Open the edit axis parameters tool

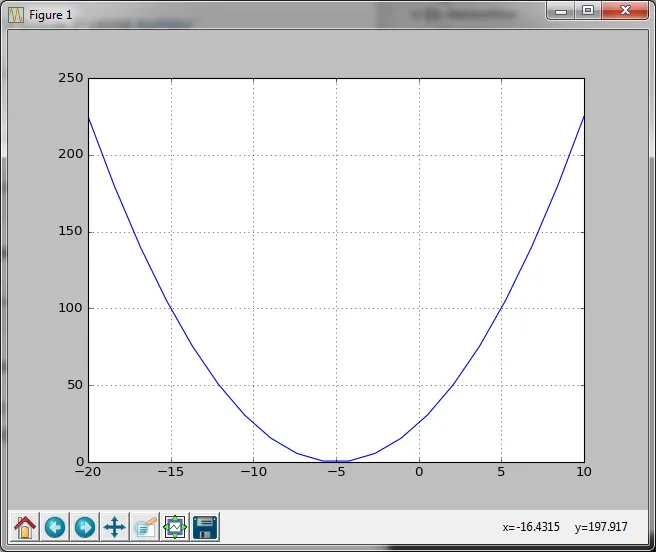[x=145, y=526]
